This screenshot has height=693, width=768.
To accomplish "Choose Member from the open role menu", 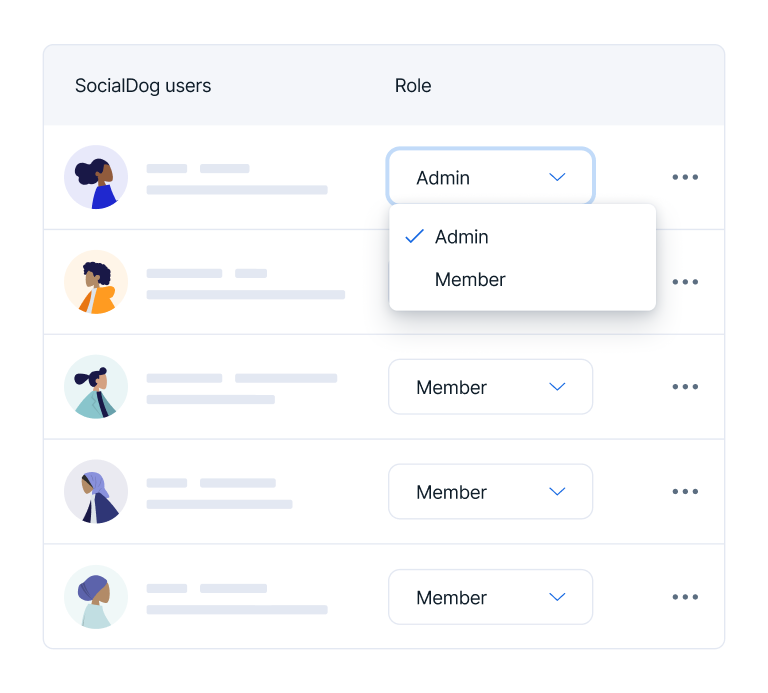I will click(470, 280).
